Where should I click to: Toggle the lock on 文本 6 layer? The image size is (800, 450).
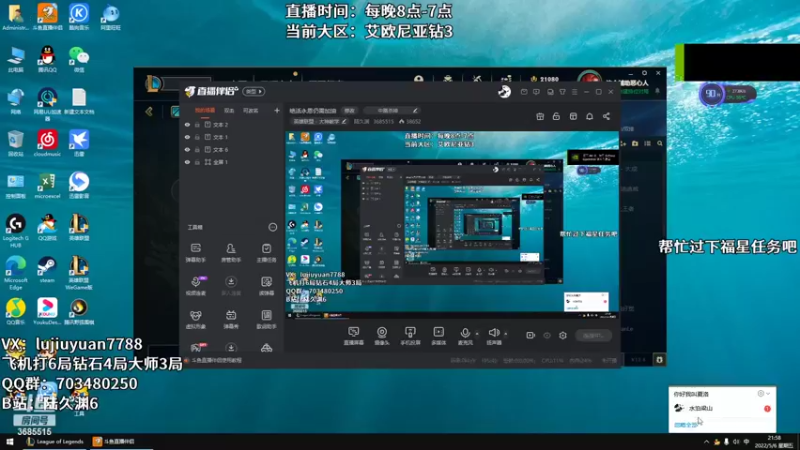[x=197, y=149]
